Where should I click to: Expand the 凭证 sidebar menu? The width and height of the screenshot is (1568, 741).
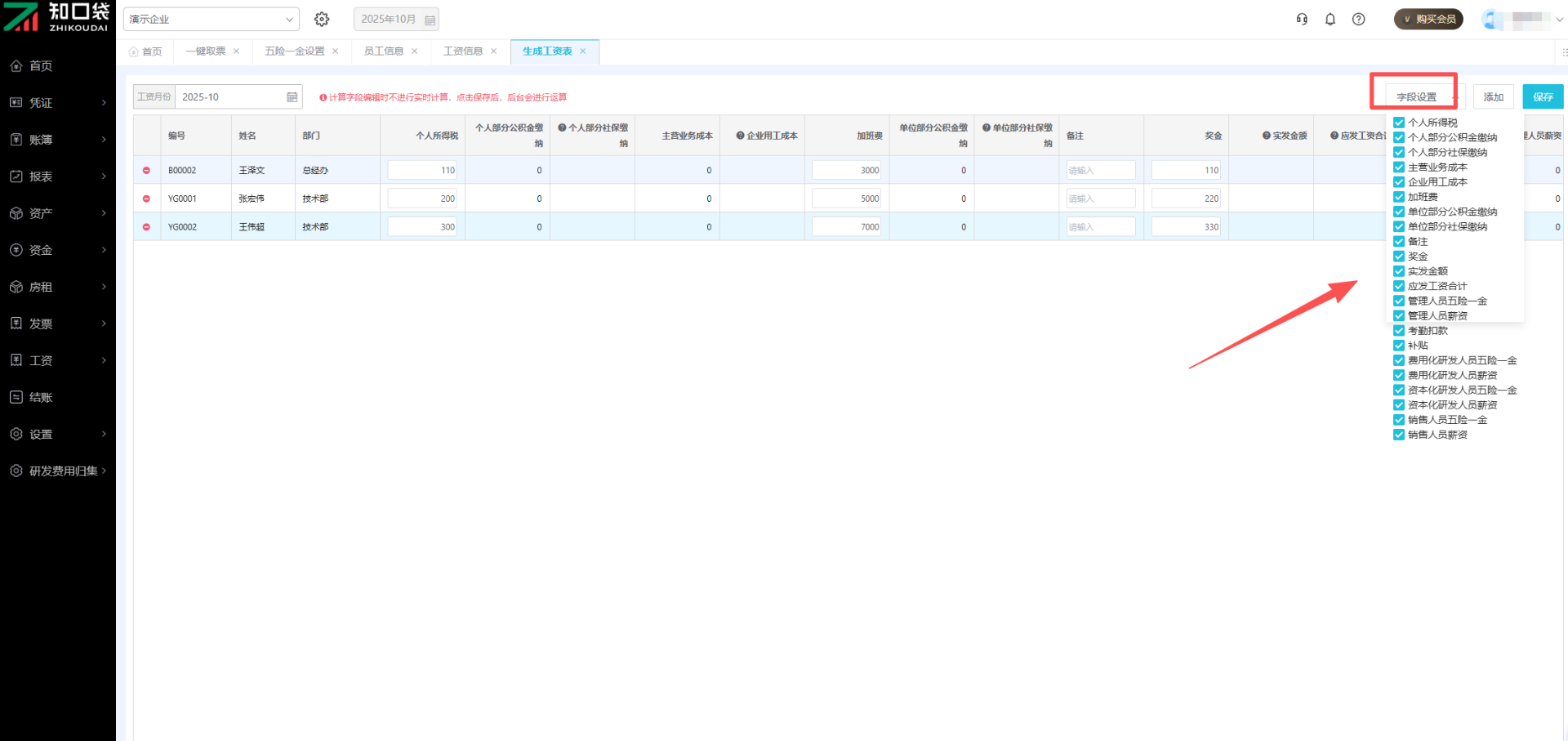[x=57, y=103]
